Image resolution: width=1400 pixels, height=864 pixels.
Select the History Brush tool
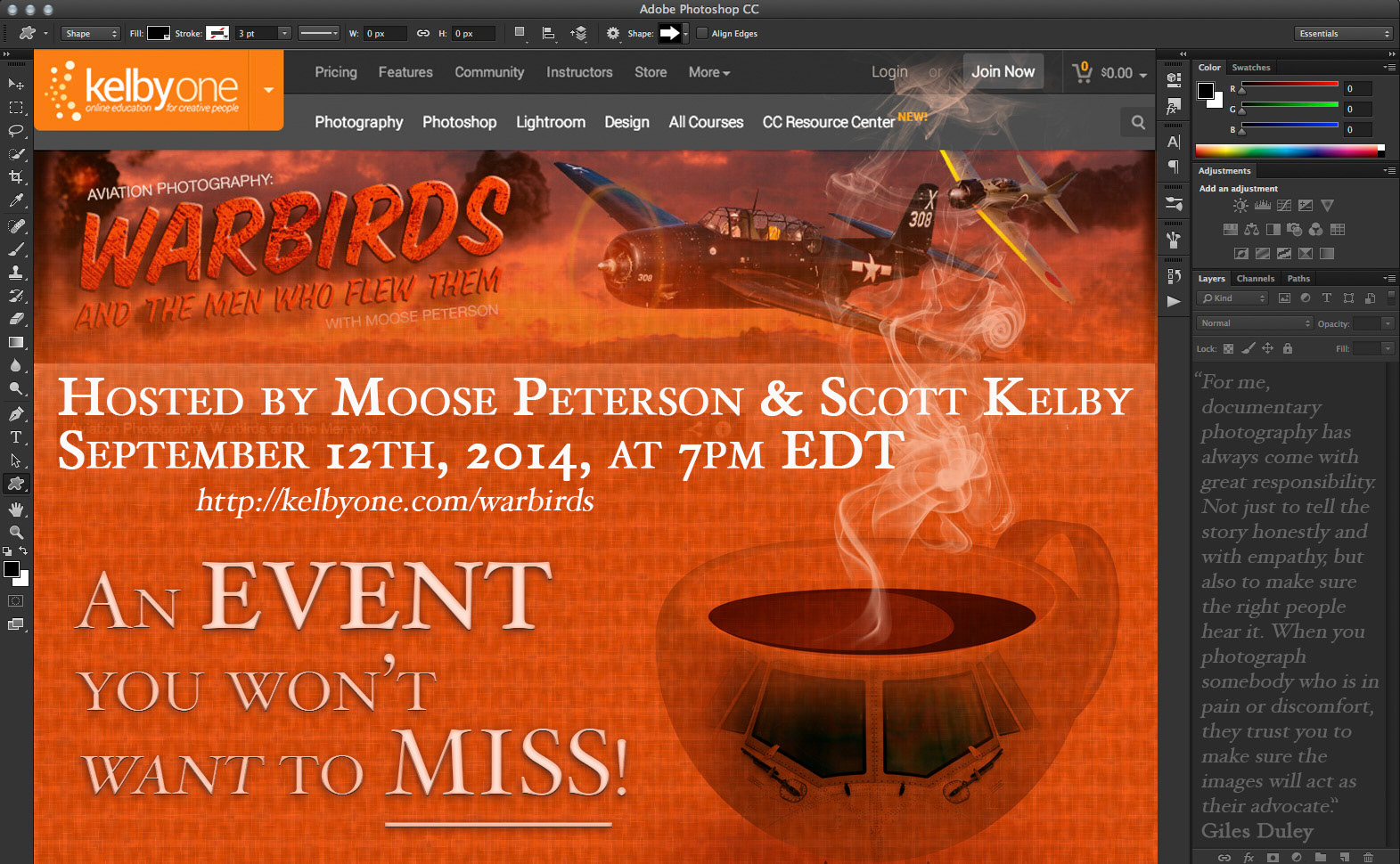click(x=16, y=296)
